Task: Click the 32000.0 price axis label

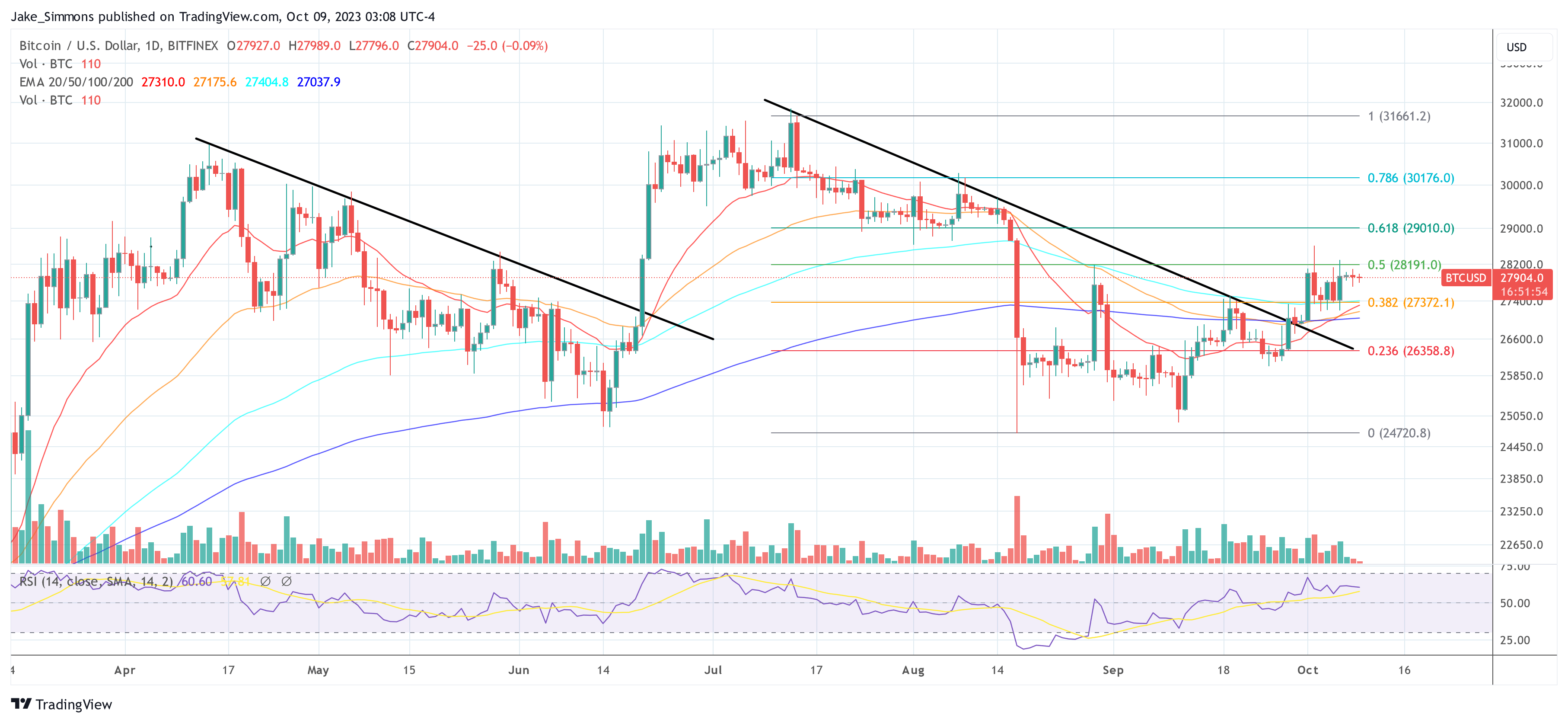Action: (x=1521, y=102)
